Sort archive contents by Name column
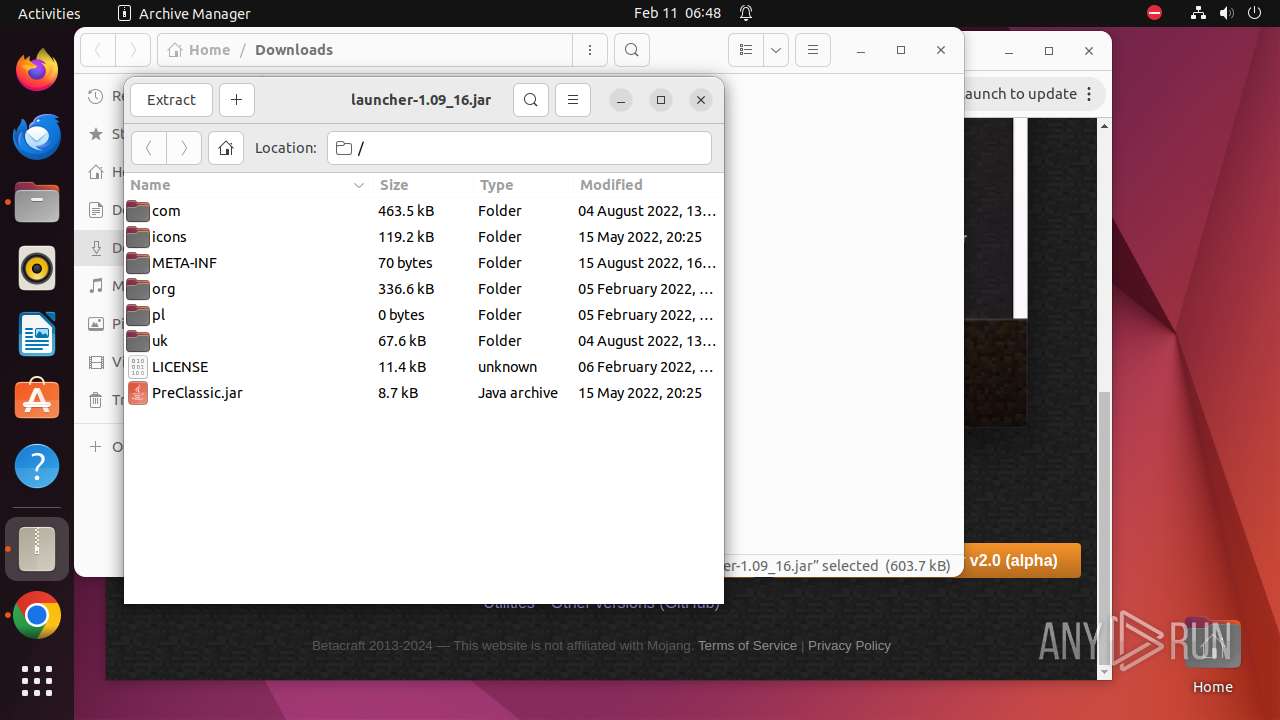 pyautogui.click(x=248, y=185)
